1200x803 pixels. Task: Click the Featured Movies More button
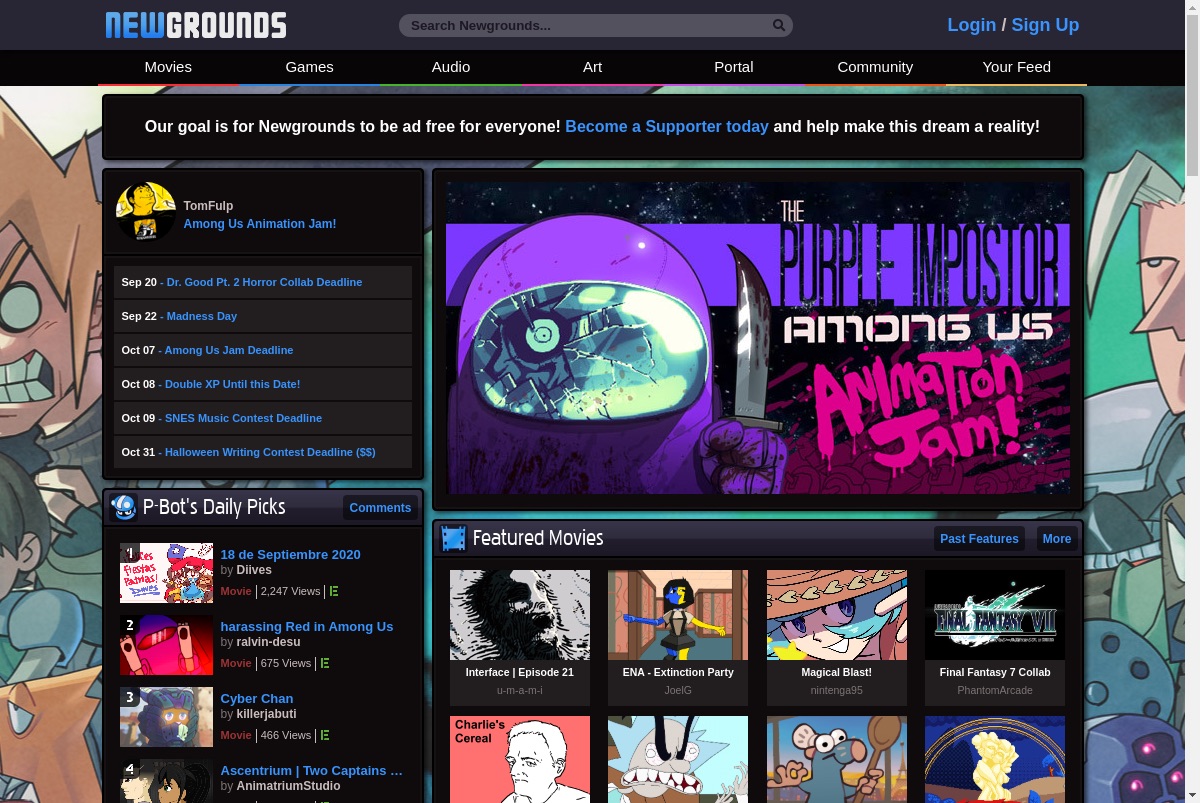coord(1057,539)
